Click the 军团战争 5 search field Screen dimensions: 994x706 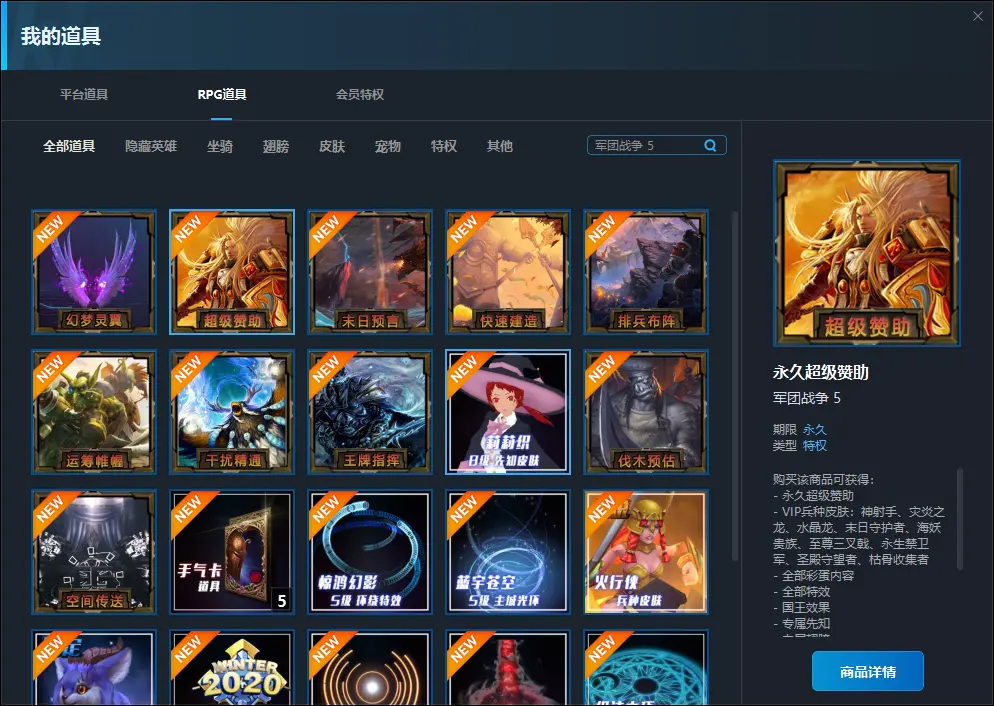pyautogui.click(x=657, y=145)
